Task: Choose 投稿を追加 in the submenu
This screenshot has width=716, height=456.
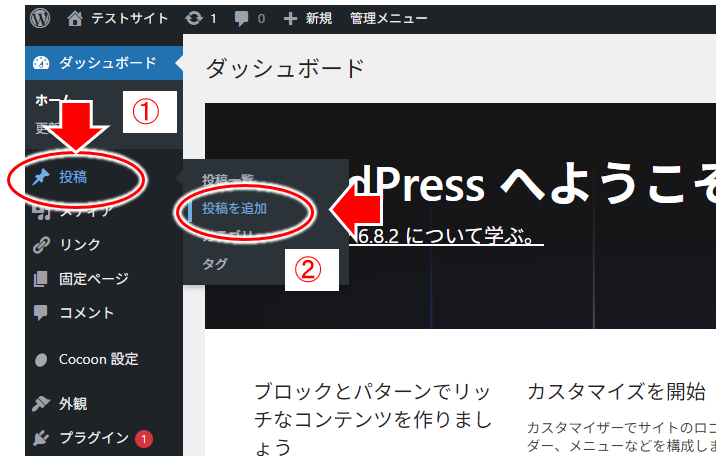Action: click(235, 209)
